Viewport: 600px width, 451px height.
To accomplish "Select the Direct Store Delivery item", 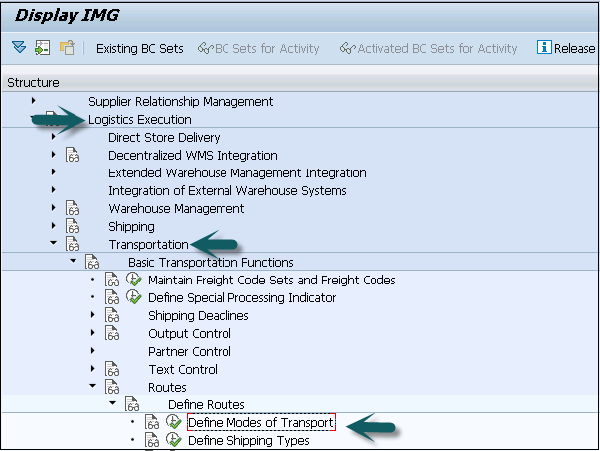I will (164, 137).
